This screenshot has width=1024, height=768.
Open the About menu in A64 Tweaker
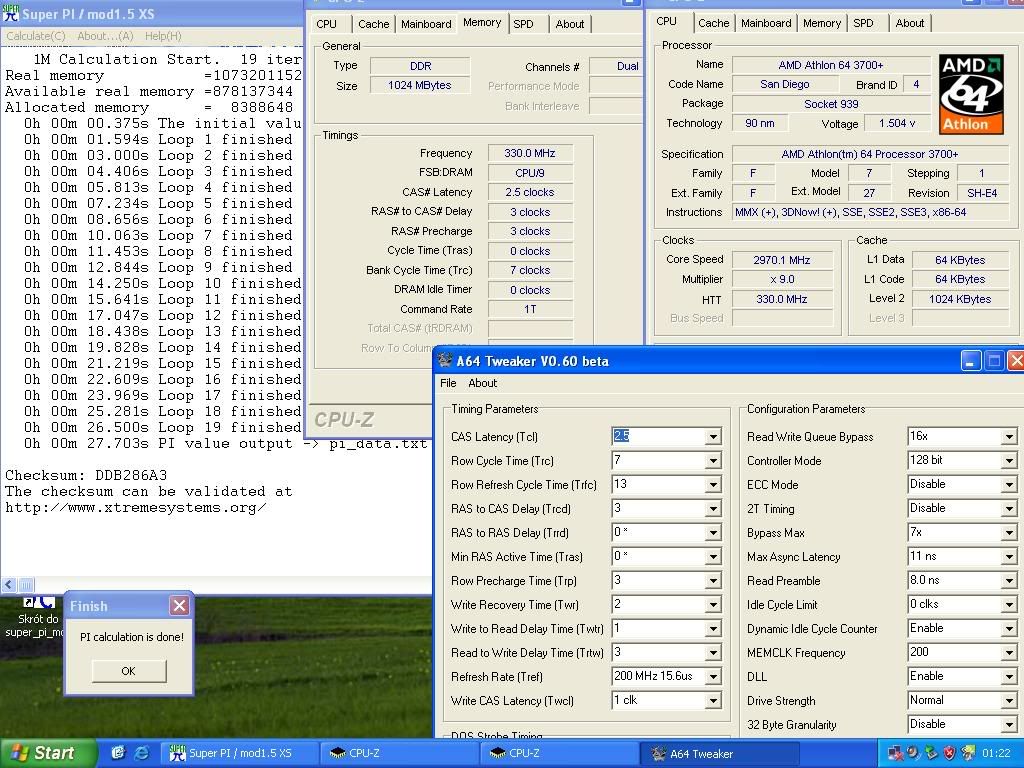483,383
